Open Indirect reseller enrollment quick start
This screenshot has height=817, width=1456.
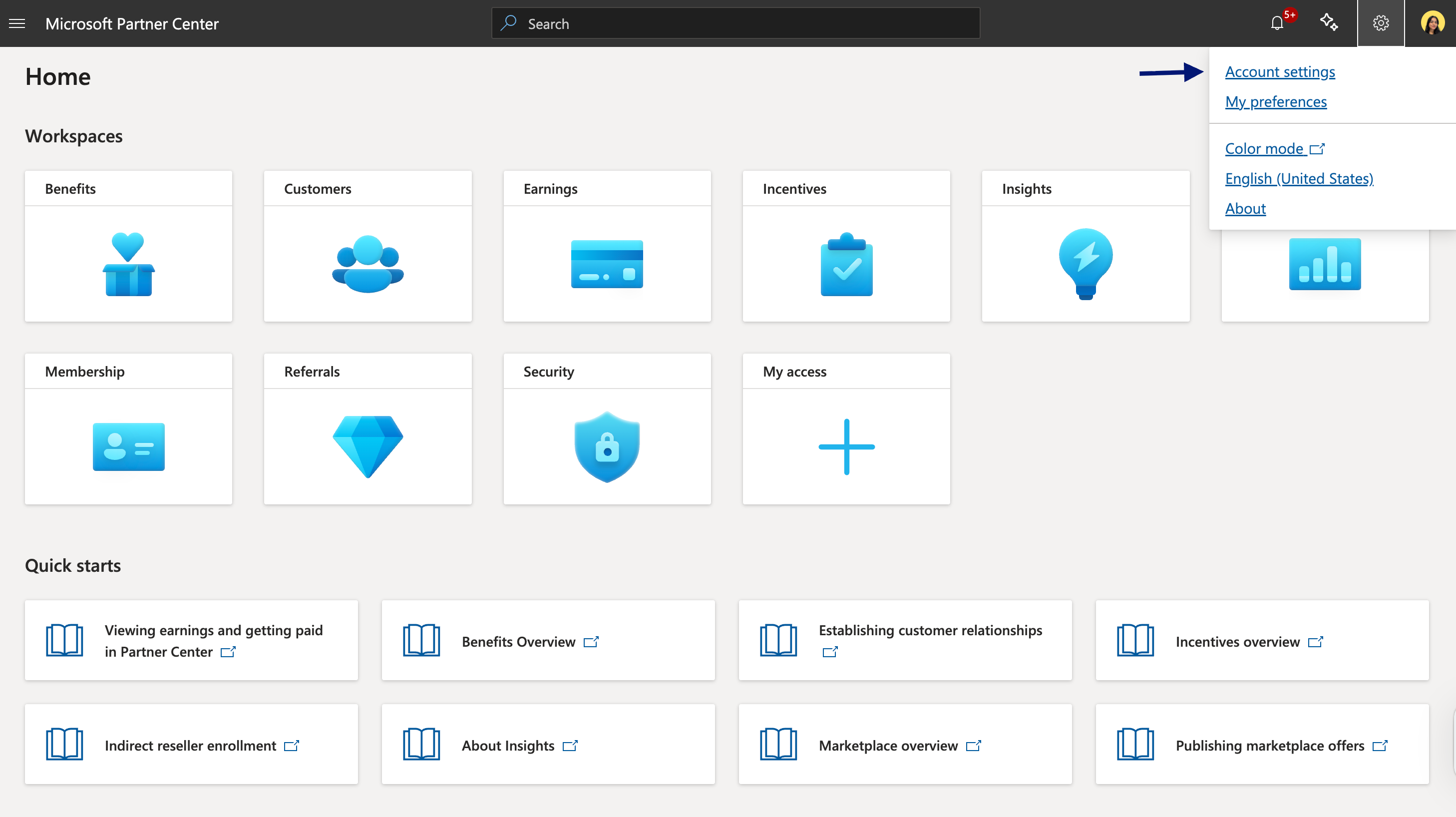click(x=191, y=744)
